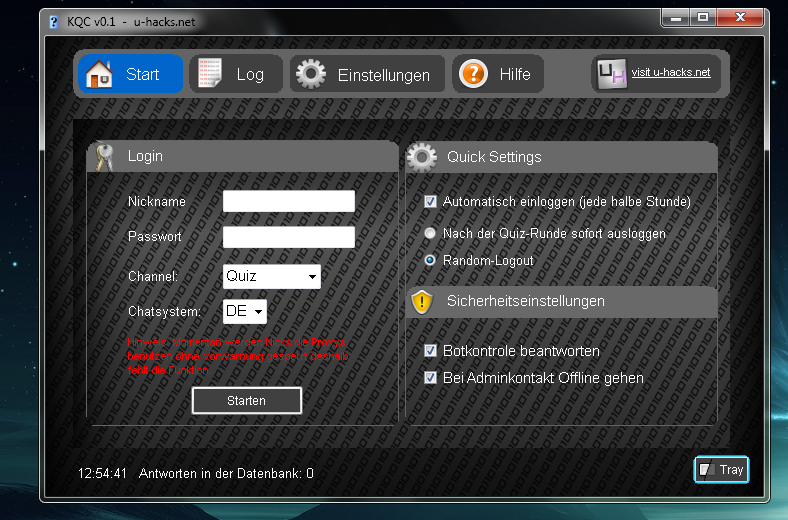
Task: Click the keys icon in Login header
Action: point(106,157)
